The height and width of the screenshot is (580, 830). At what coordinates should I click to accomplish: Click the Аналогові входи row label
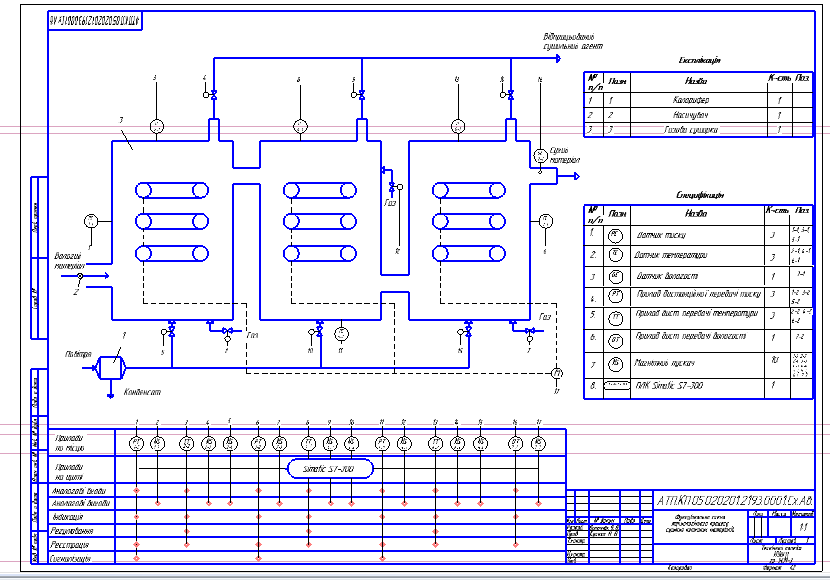click(x=79, y=491)
